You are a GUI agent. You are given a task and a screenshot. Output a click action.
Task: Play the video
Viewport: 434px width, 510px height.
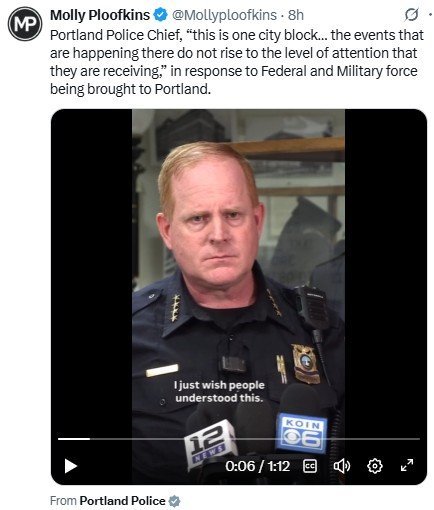(x=71, y=466)
